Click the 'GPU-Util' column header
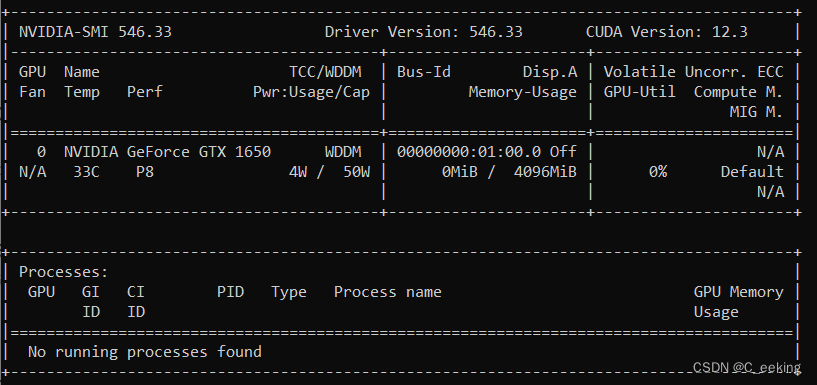Image resolution: width=817 pixels, height=385 pixels. [639, 92]
